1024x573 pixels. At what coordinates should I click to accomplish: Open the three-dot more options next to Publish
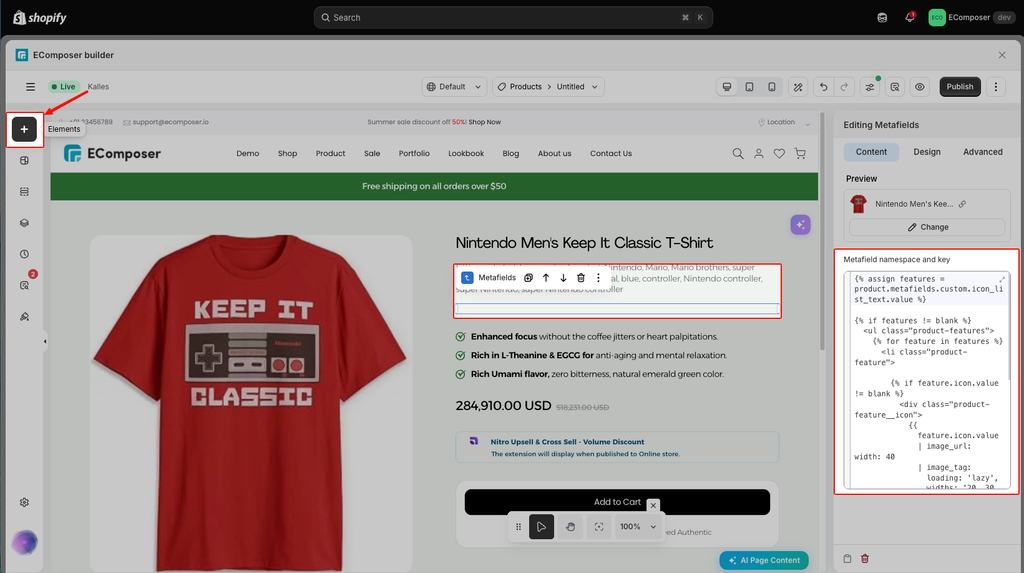[995, 87]
